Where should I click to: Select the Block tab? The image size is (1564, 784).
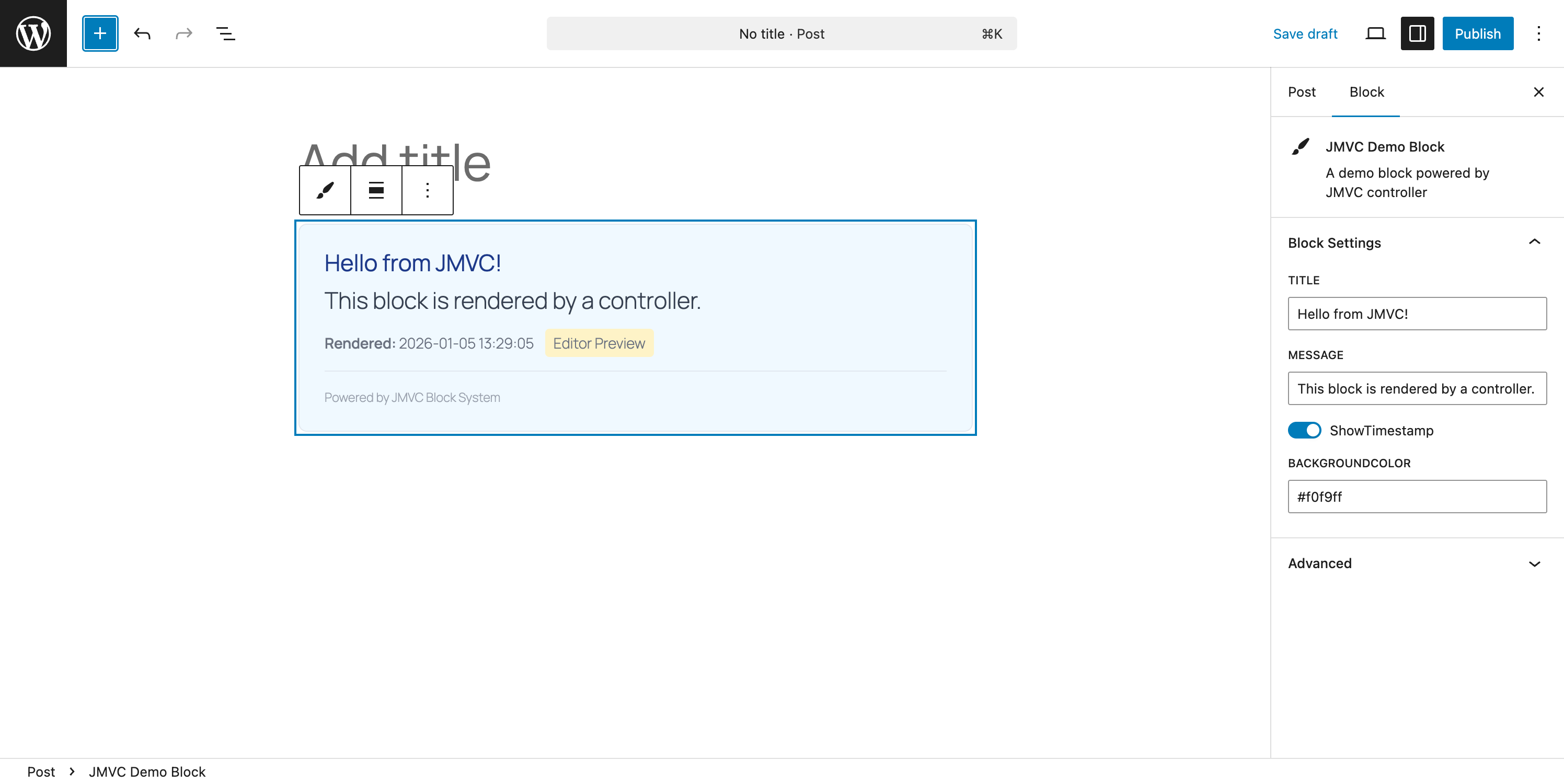pyautogui.click(x=1366, y=91)
